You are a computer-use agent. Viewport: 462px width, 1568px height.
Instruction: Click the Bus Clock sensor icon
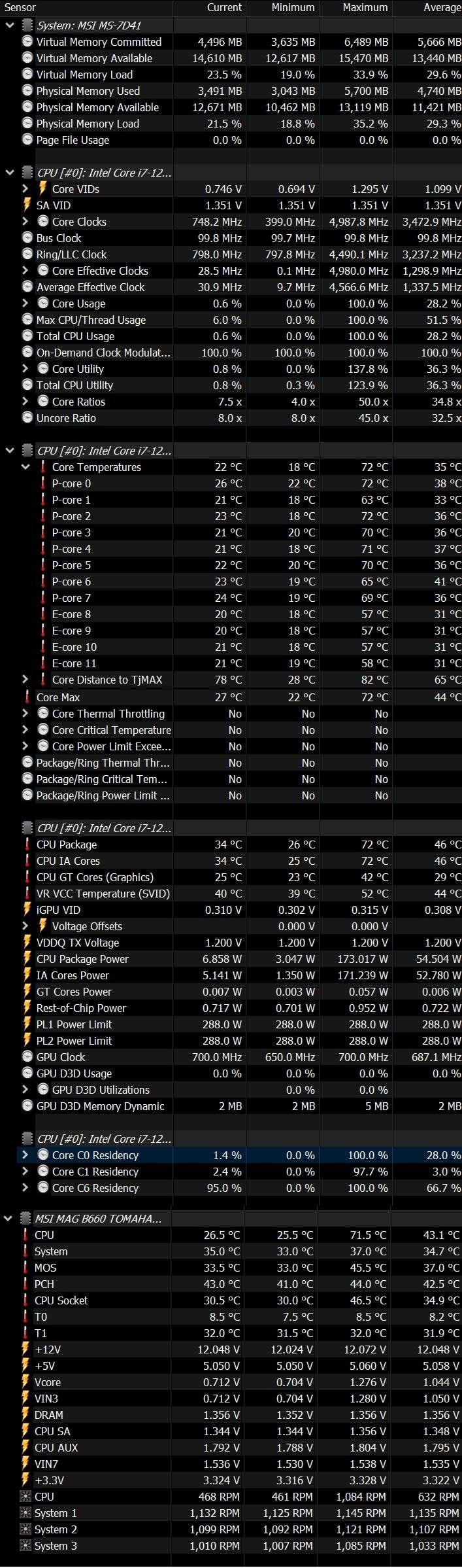(27, 238)
